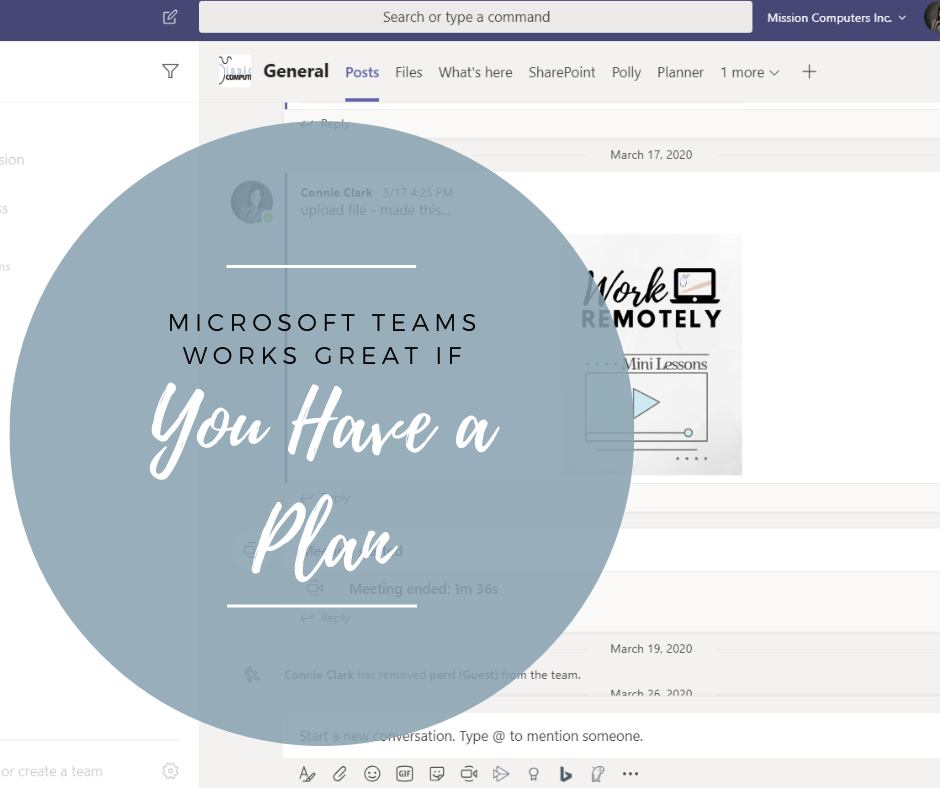This screenshot has width=940, height=788.
Task: Open the Work Remotely Mini Lessons thumbnail
Action: coord(652,355)
